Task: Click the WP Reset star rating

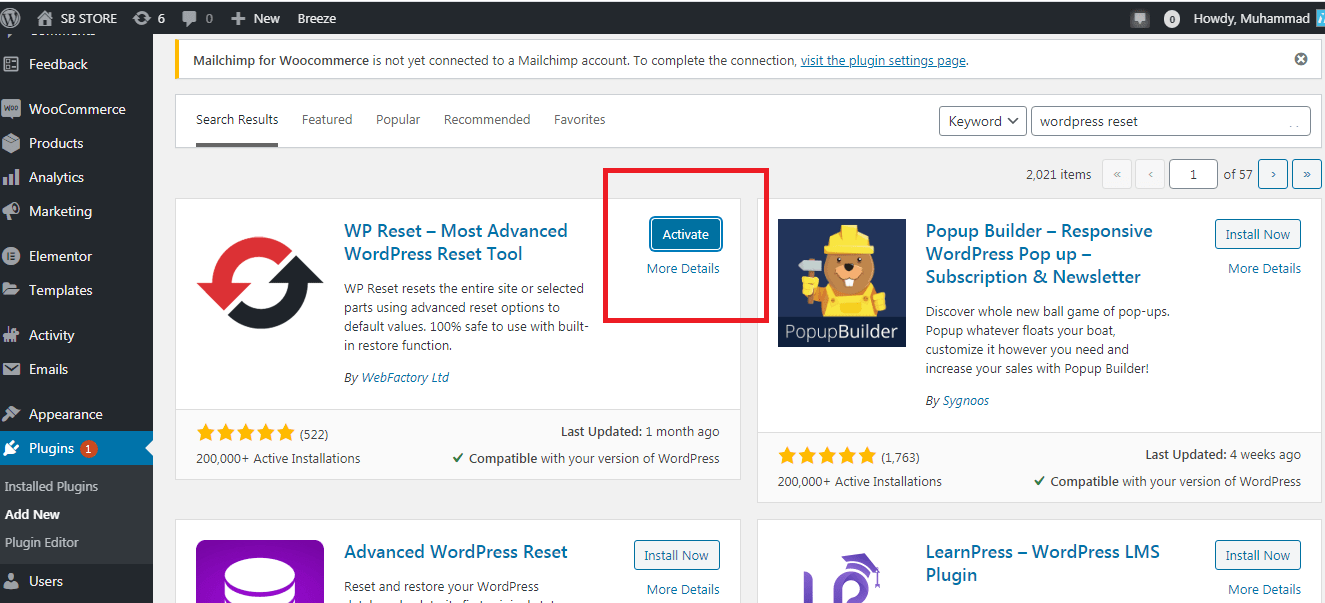Action: pos(246,433)
